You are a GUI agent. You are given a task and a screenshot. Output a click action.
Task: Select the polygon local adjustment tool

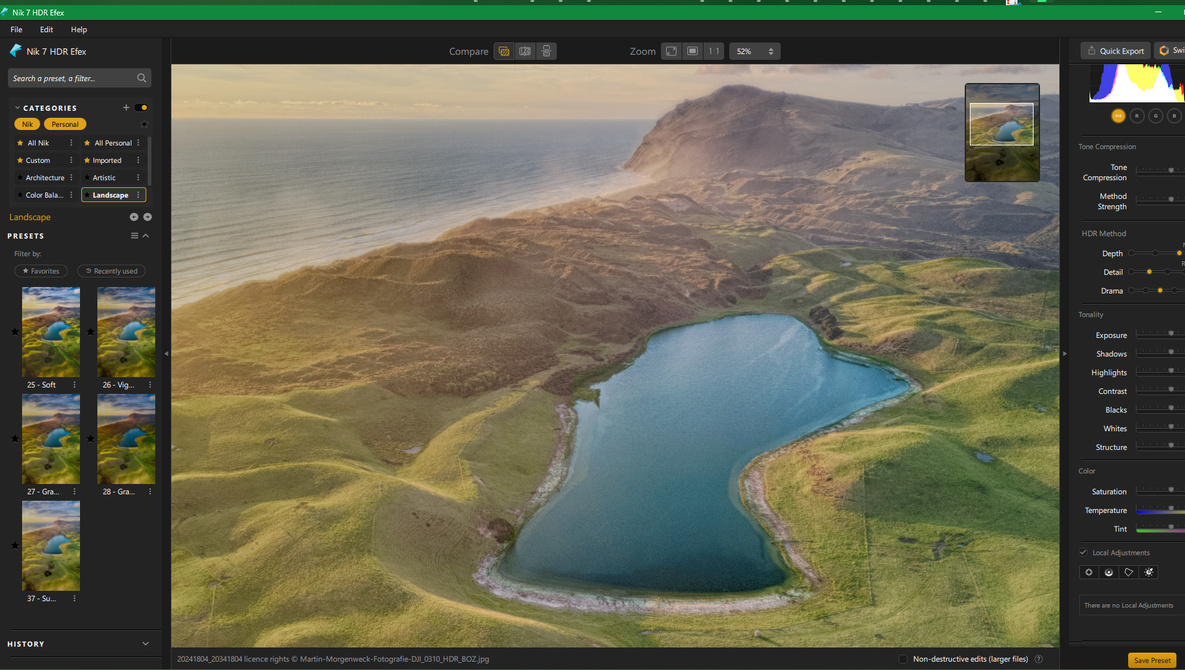click(x=1128, y=572)
